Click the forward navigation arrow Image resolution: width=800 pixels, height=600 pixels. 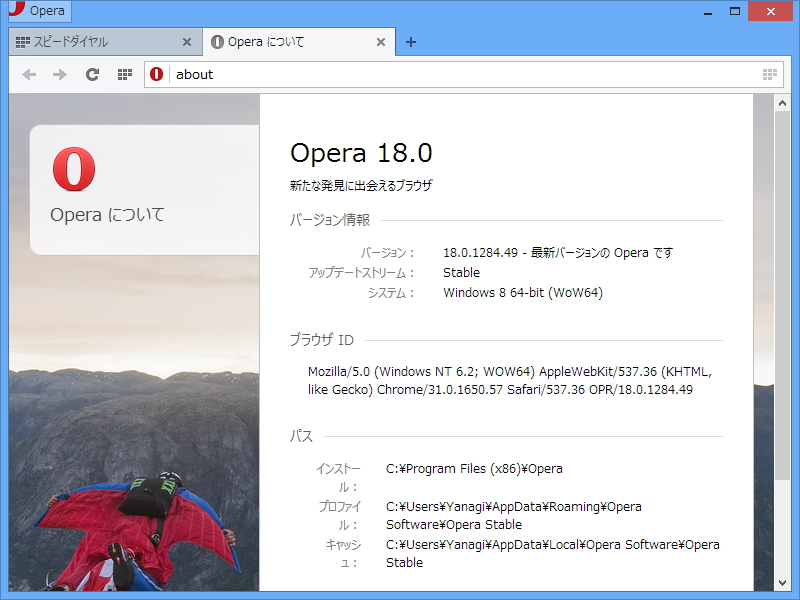pos(61,73)
